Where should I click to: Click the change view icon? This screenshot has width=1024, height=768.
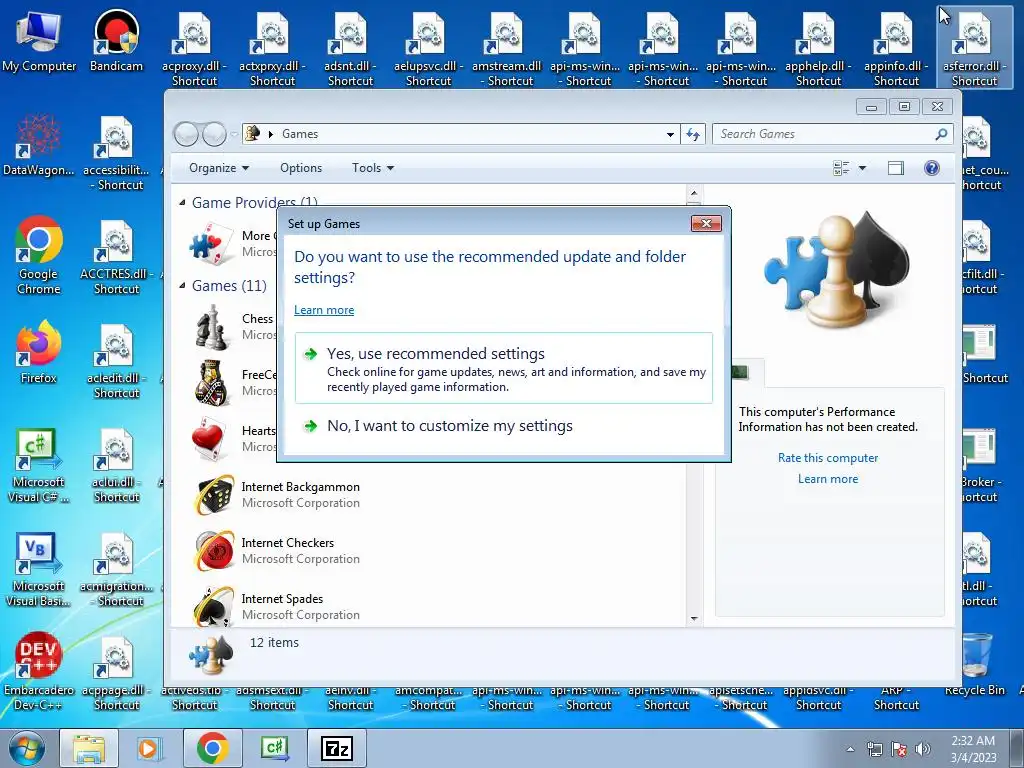coord(841,168)
